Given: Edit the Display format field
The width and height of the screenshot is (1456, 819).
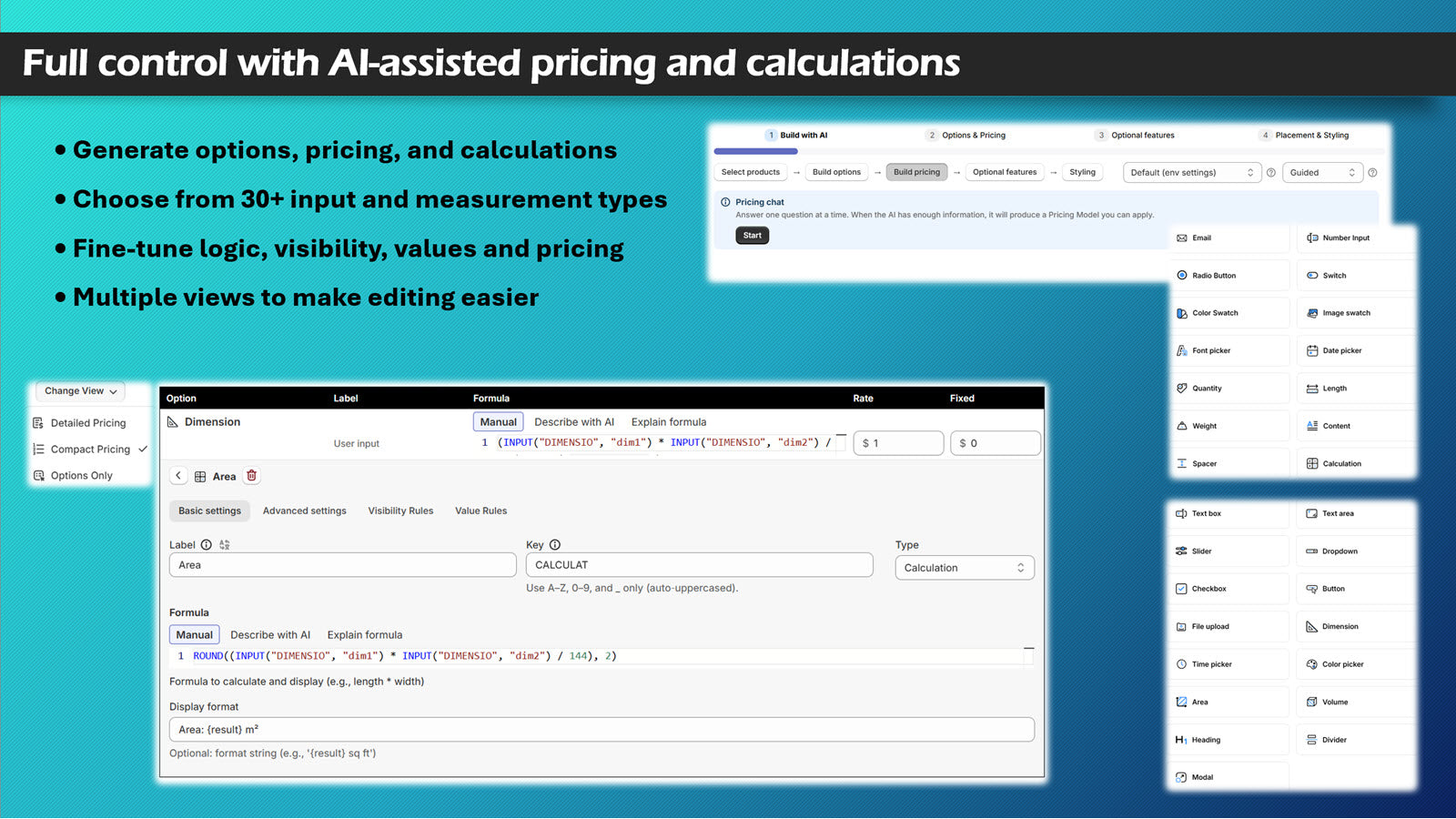Looking at the screenshot, I should (x=601, y=729).
